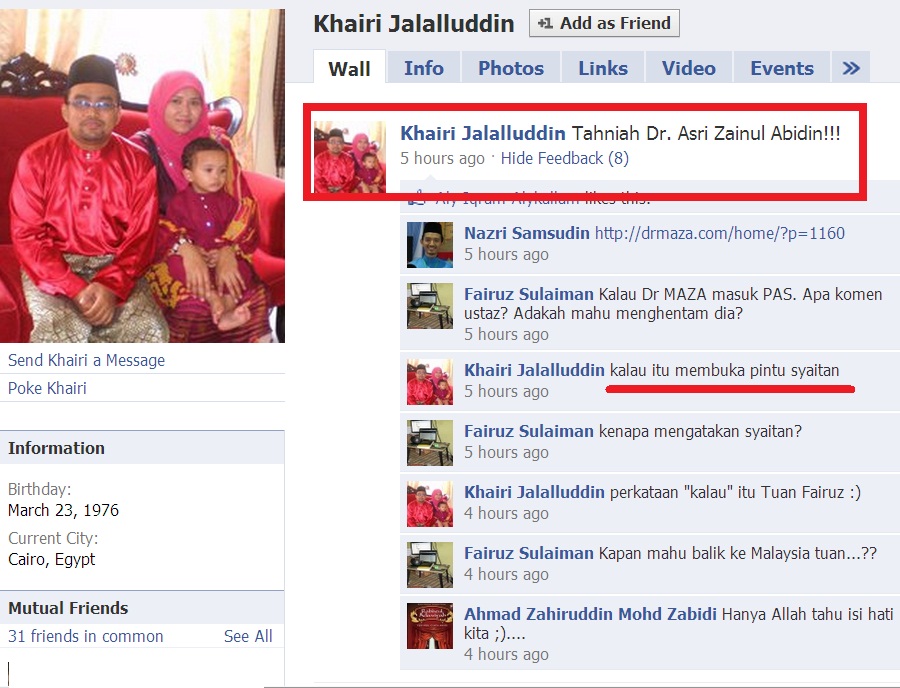The width and height of the screenshot is (900, 688).
Task: Click Fairuz Sulaiman's avatar on PAS comment
Action: coord(430,306)
